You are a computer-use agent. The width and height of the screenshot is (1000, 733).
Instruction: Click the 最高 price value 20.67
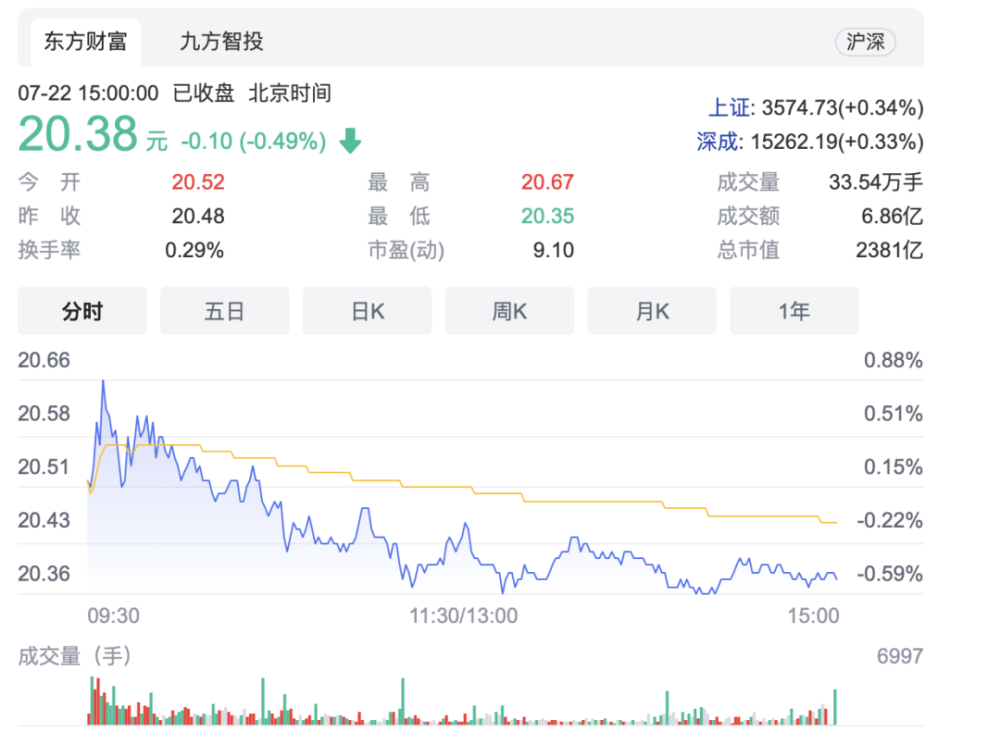coord(547,182)
